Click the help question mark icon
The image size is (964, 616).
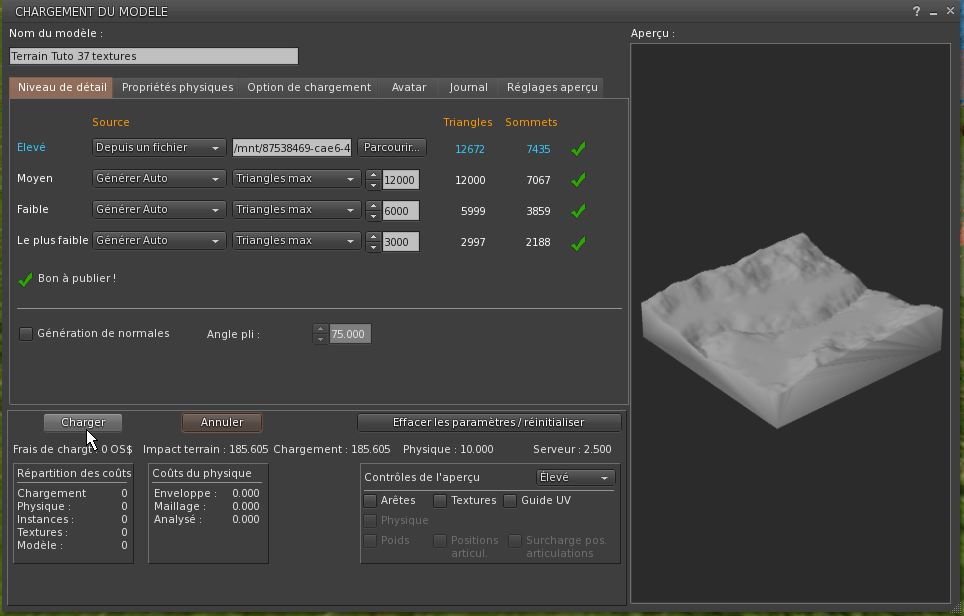[x=916, y=11]
